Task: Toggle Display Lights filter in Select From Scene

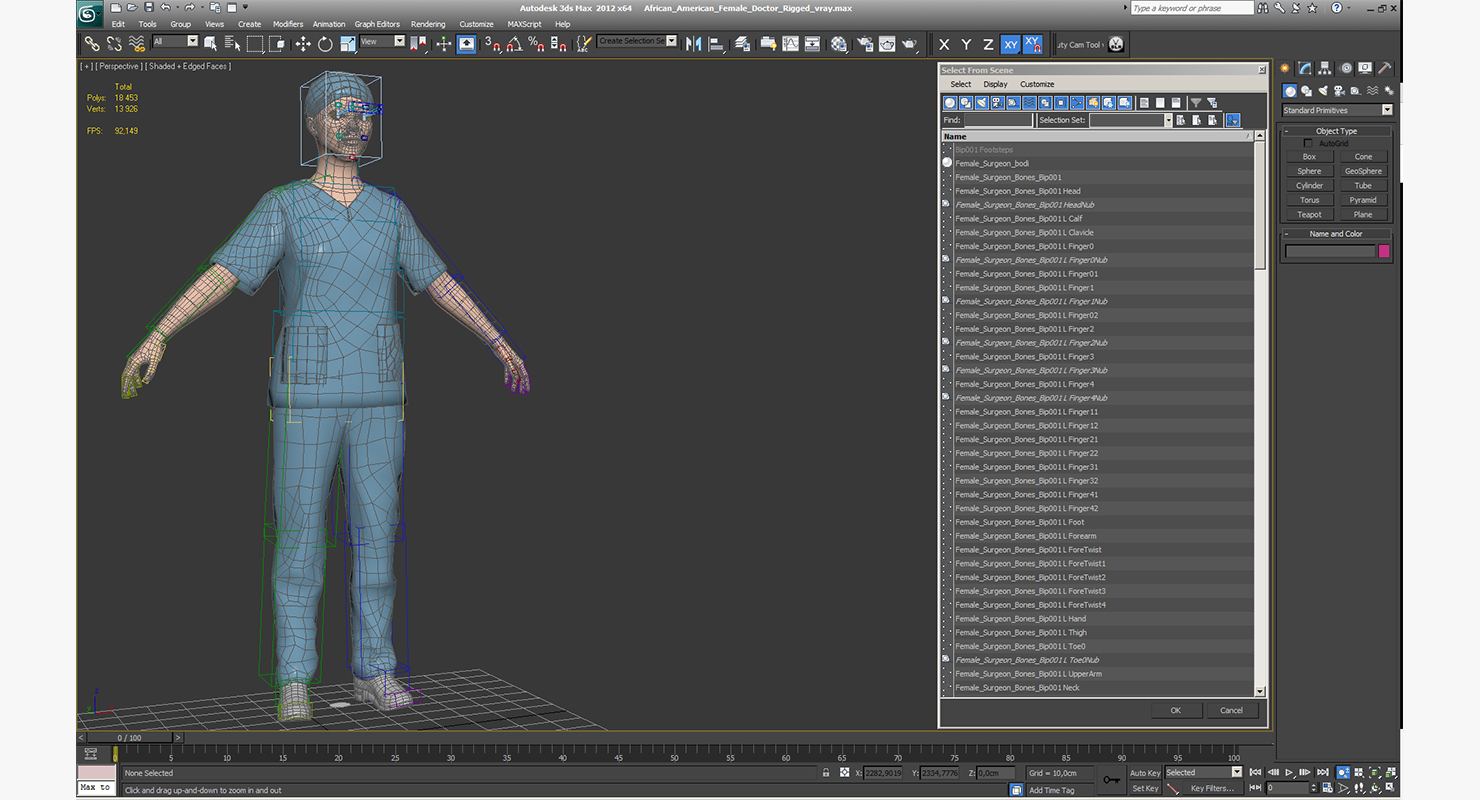Action: [x=982, y=103]
